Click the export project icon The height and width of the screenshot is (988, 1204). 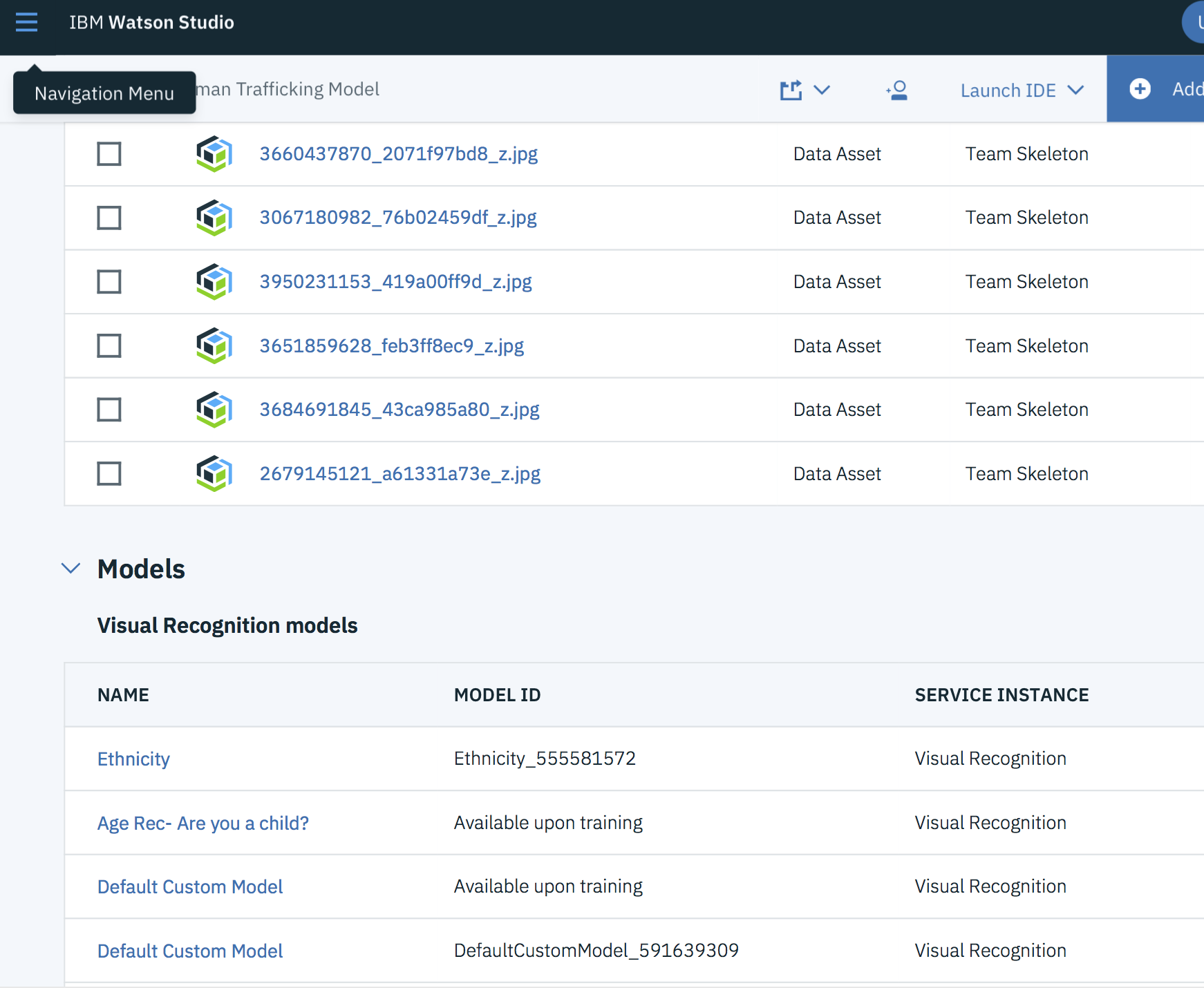[x=791, y=90]
